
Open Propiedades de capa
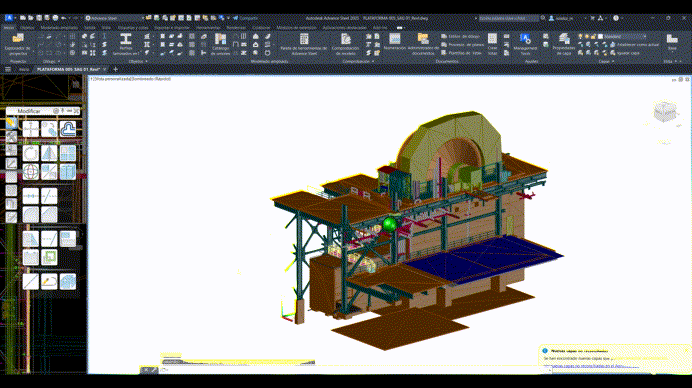coord(564,44)
